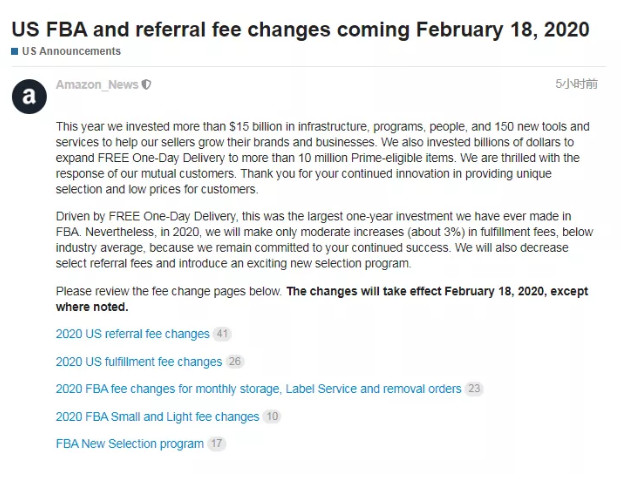Click the 23 click-count badge
The image size is (621, 479).
[474, 388]
